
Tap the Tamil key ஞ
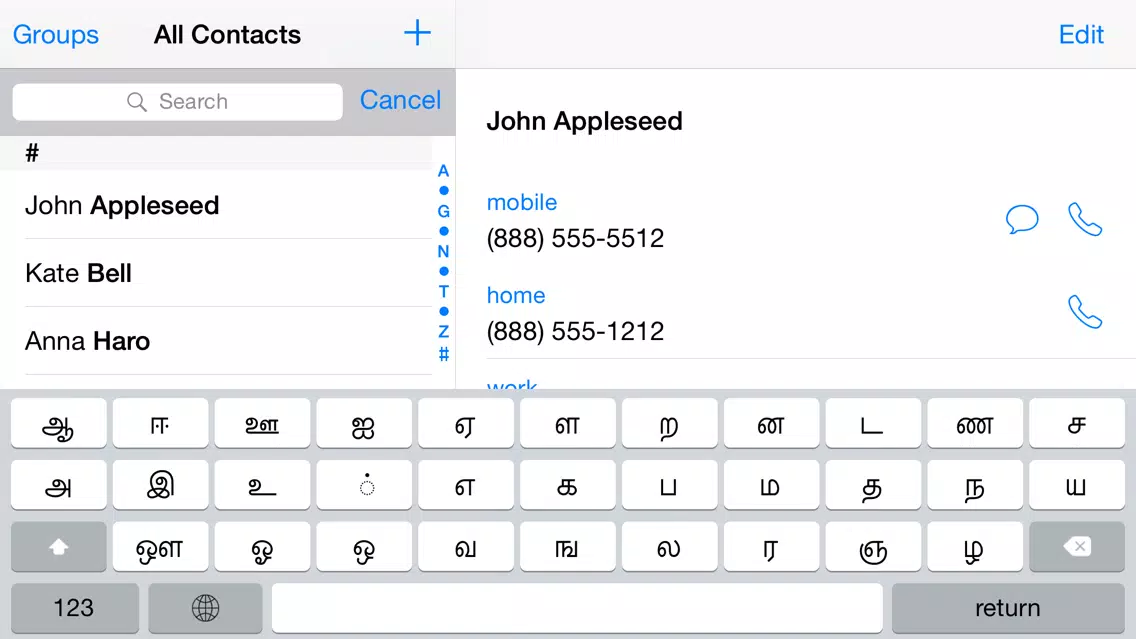pos(873,547)
